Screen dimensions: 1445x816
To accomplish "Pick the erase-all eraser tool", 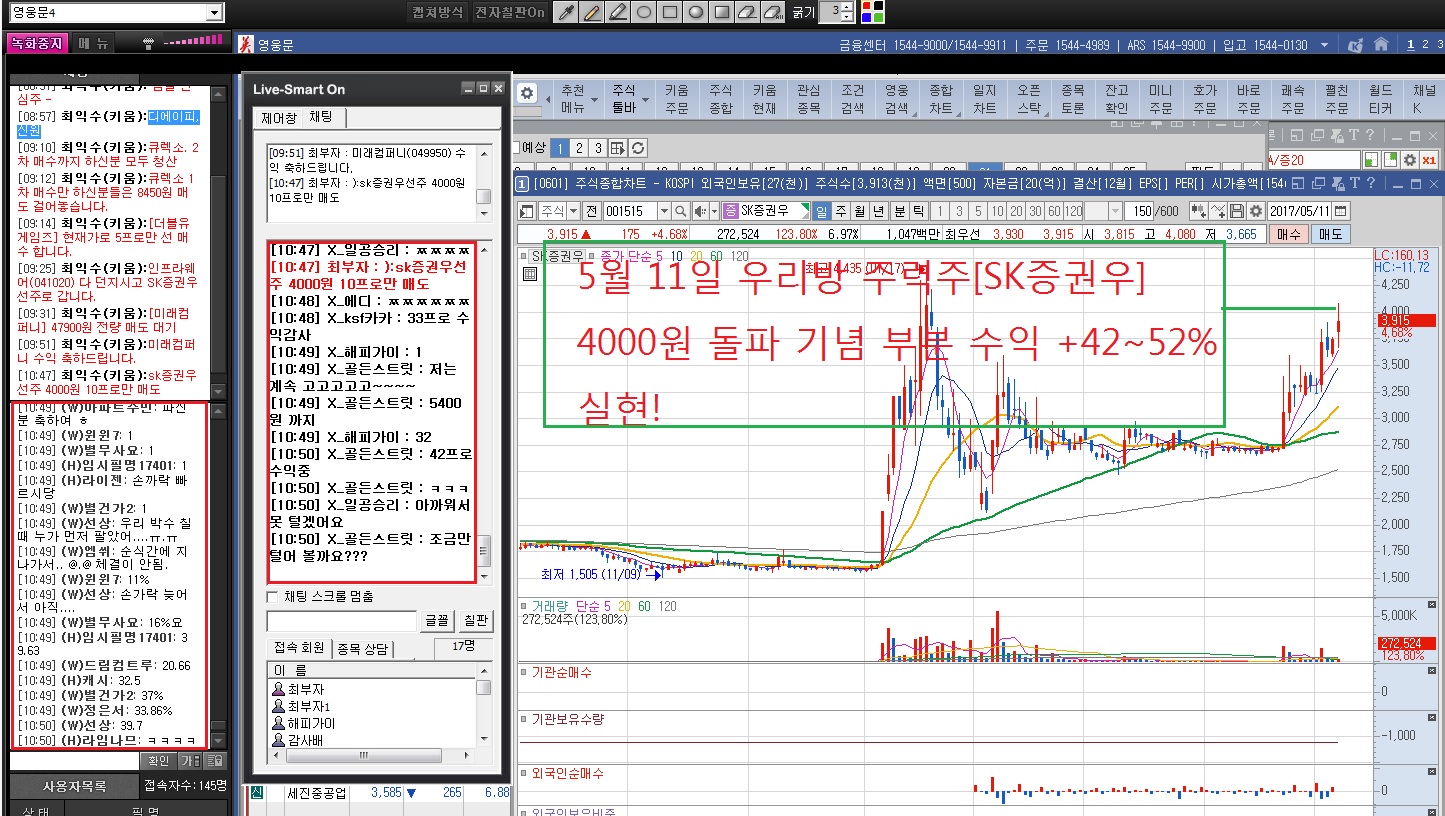I will [x=773, y=12].
